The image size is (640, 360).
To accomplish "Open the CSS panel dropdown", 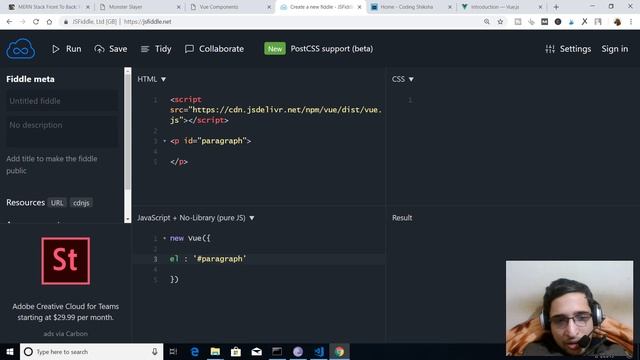I will pos(403,79).
